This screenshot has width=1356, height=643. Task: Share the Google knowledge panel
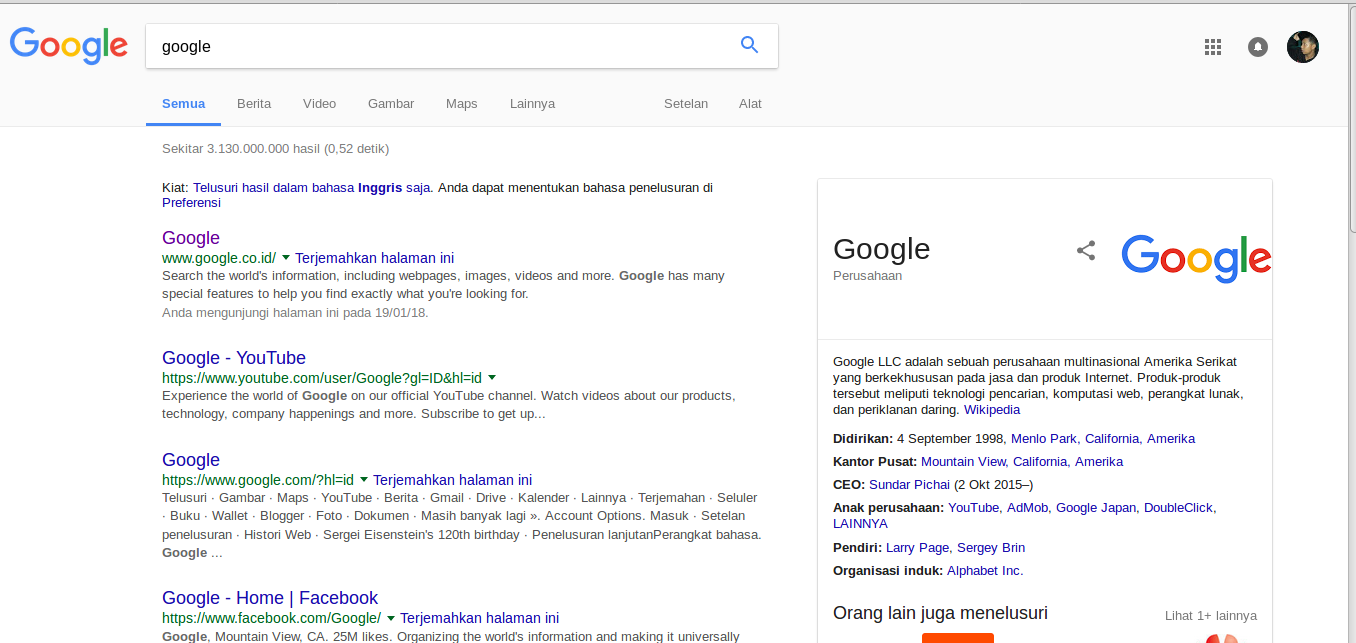(x=1086, y=251)
